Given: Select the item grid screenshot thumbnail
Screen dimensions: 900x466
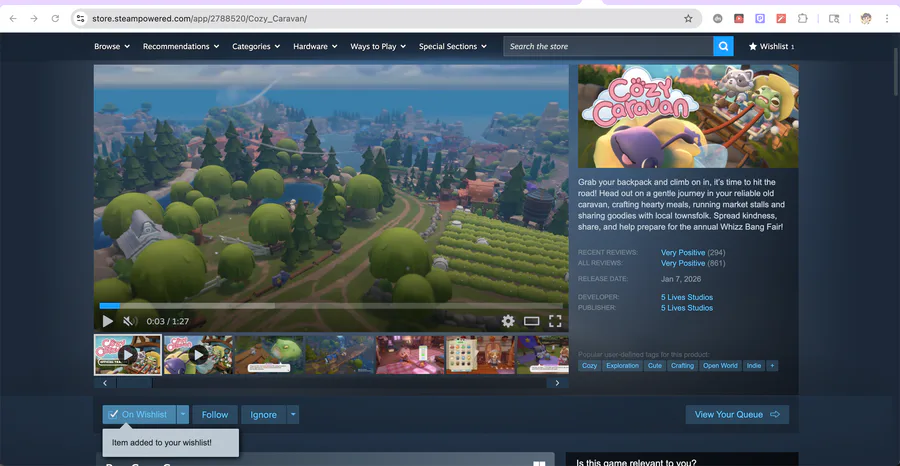Looking at the screenshot, I should (480, 355).
